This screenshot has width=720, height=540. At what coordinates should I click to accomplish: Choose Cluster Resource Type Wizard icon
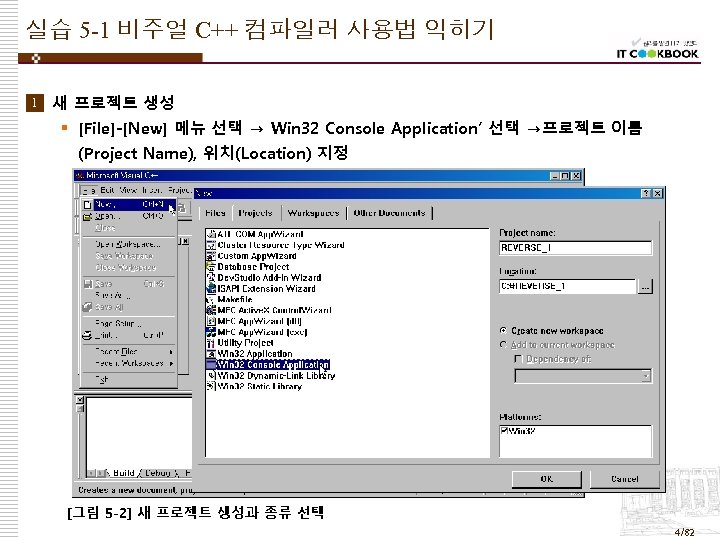pos(211,245)
